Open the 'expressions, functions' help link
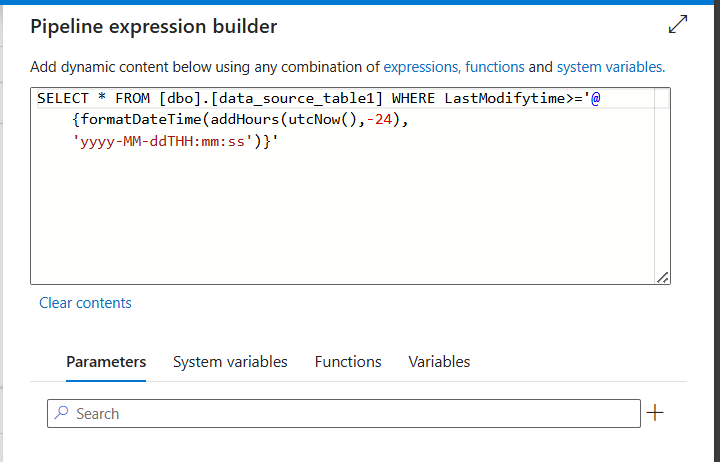 (454, 67)
